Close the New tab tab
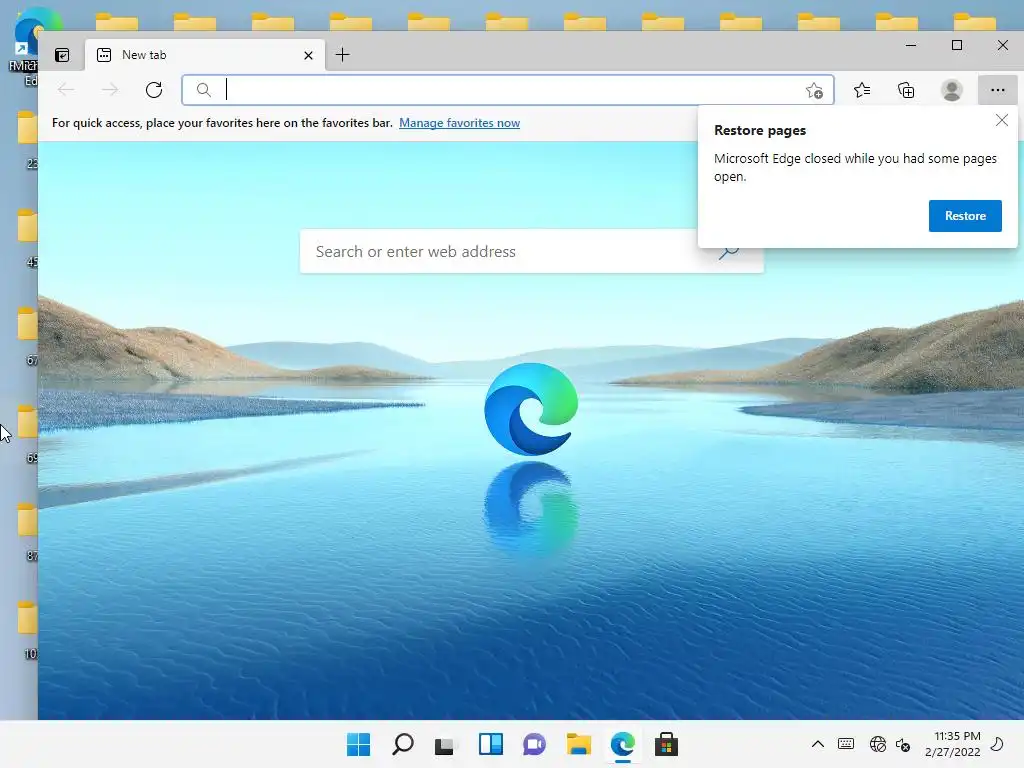1024x768 pixels. [x=308, y=56]
